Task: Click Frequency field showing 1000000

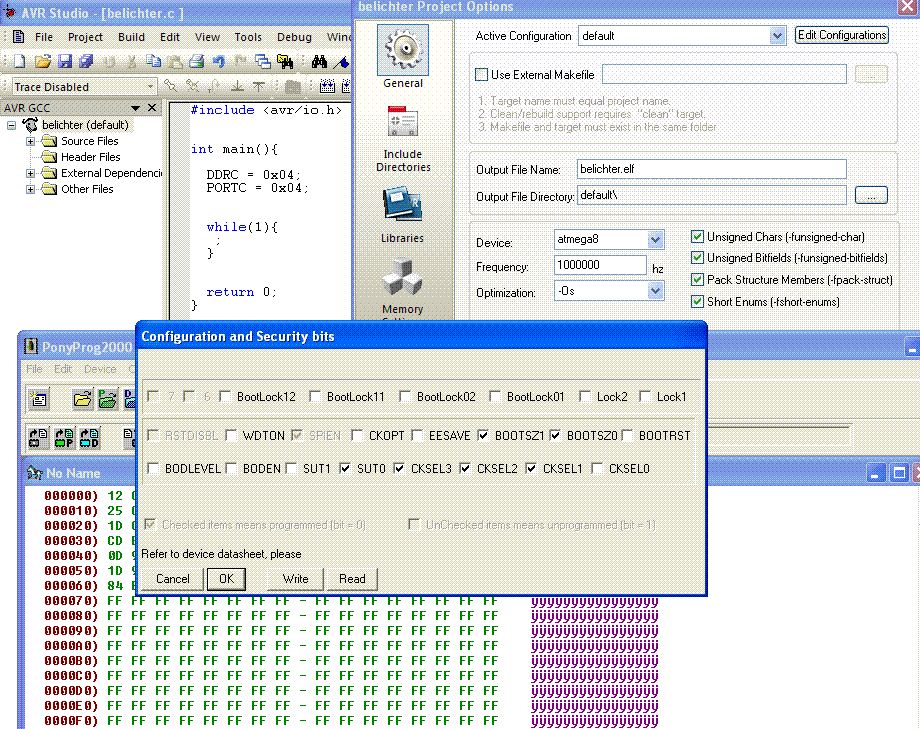Action: pos(600,265)
